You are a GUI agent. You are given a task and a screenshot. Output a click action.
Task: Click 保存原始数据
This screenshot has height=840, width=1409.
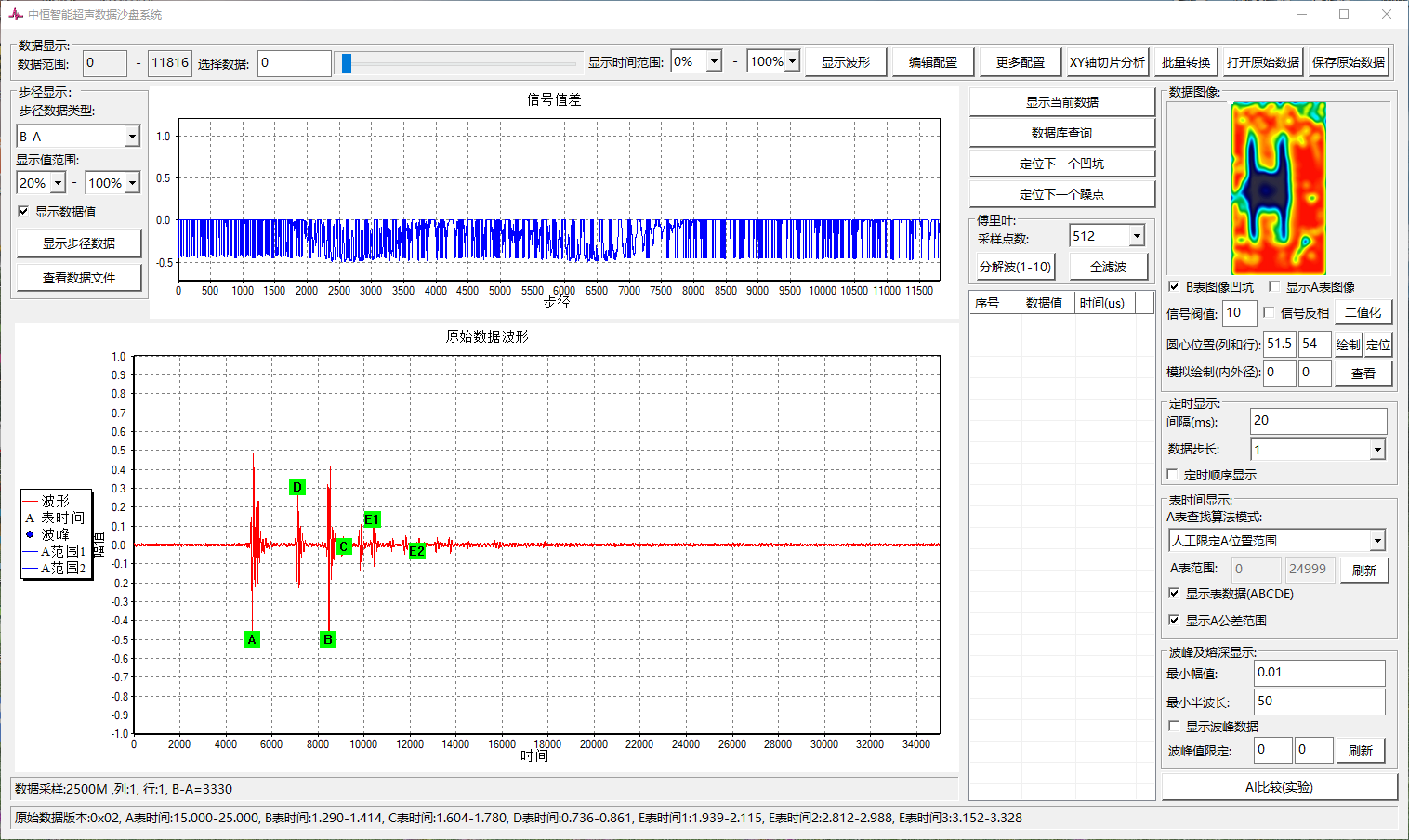click(x=1349, y=62)
